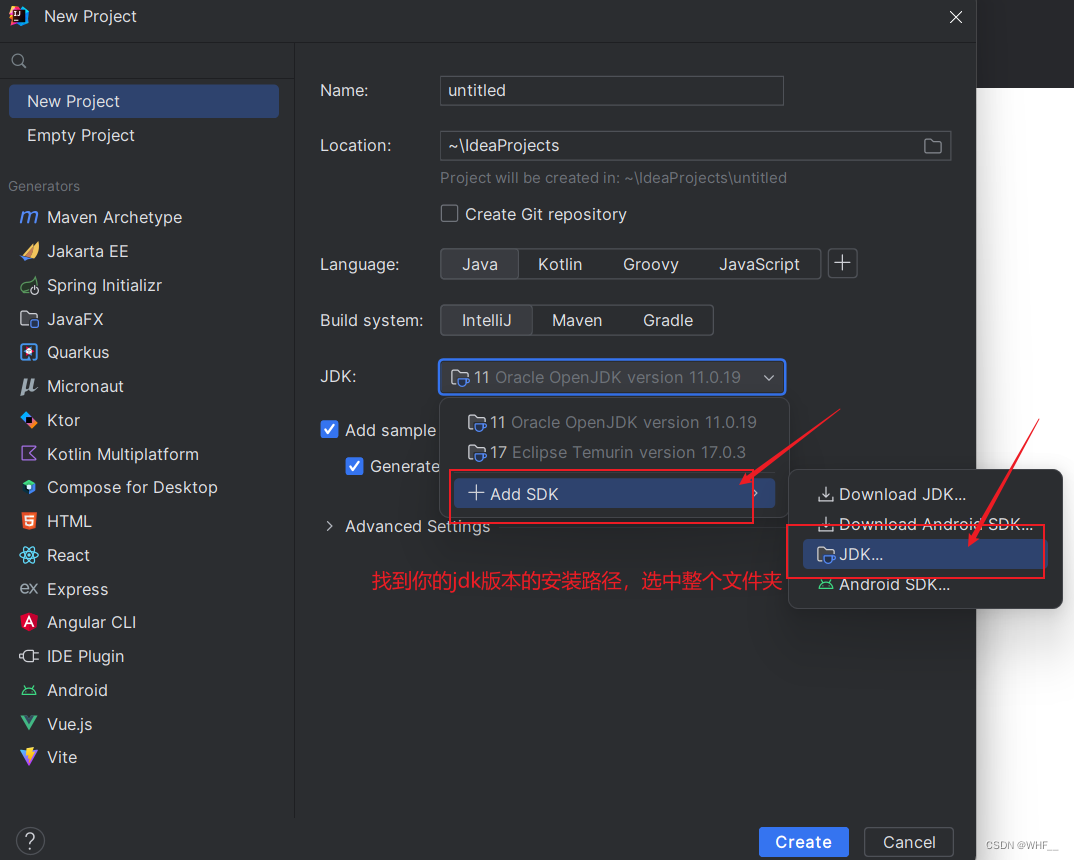This screenshot has width=1074, height=860.
Task: Uncheck the Add sample code checkbox
Action: [329, 430]
